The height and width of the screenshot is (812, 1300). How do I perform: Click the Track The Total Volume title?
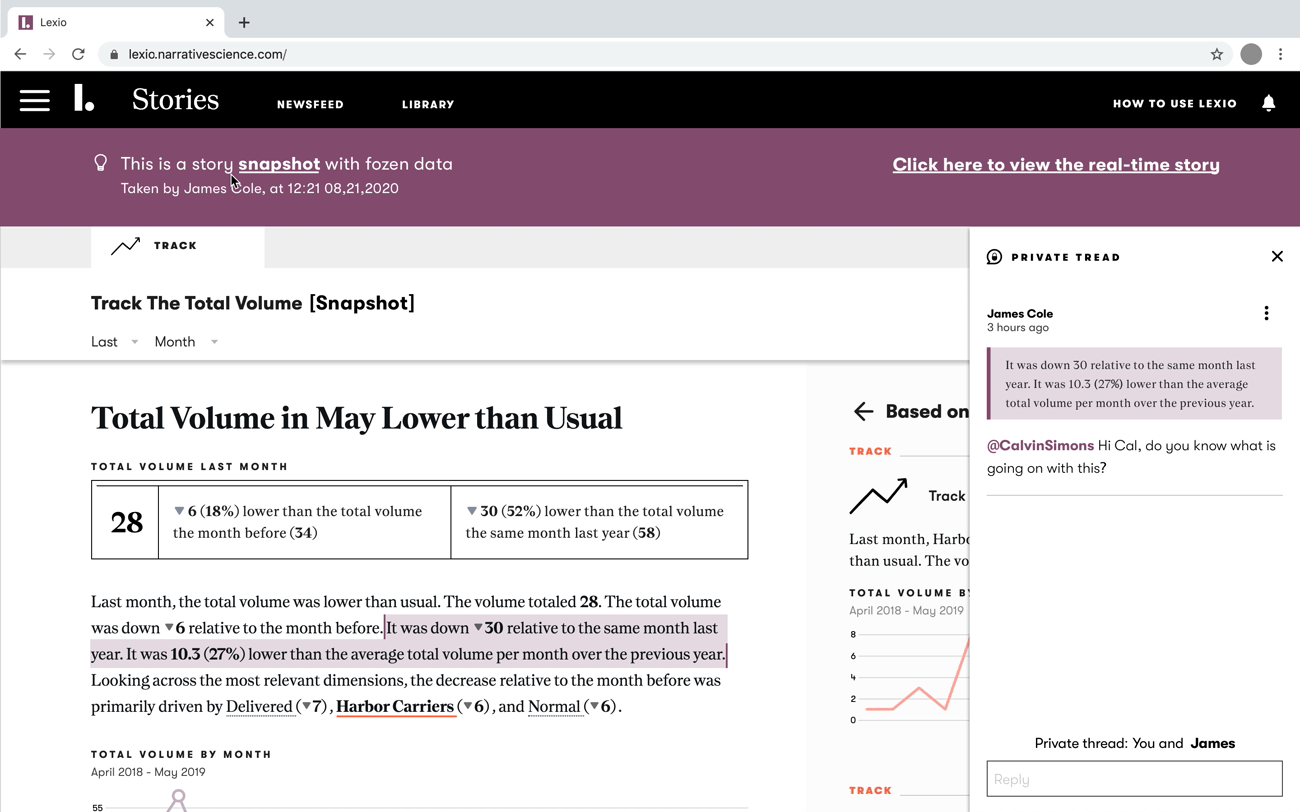253,303
